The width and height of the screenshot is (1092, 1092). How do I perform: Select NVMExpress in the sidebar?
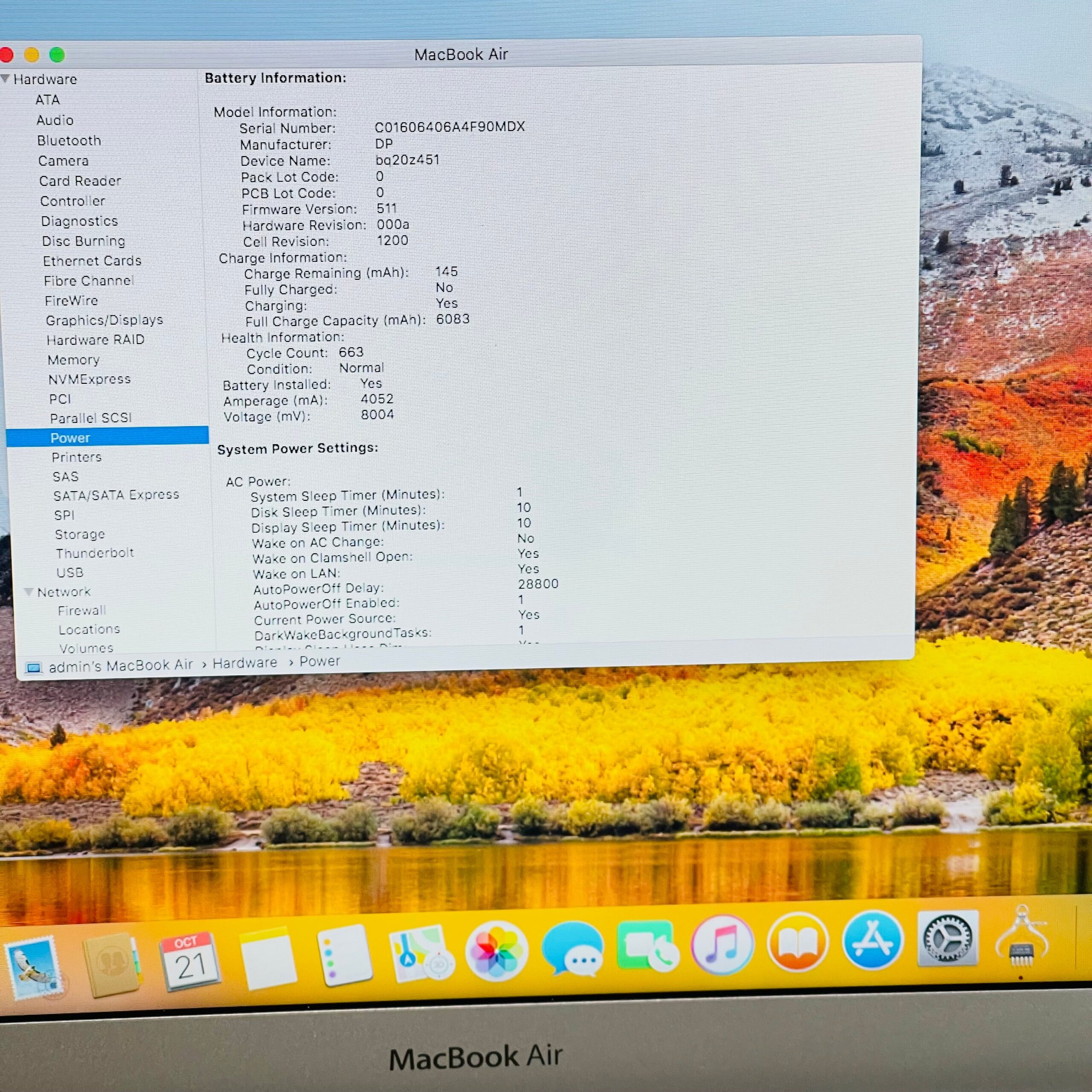pyautogui.click(x=89, y=379)
